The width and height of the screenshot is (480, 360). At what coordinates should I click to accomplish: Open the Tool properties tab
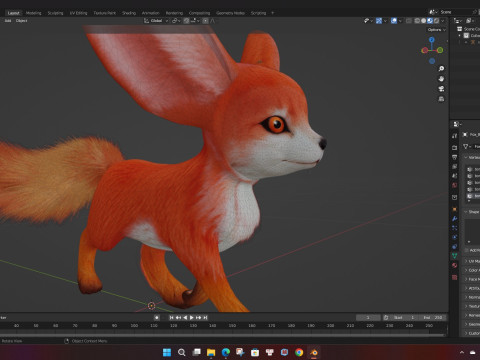(454, 136)
